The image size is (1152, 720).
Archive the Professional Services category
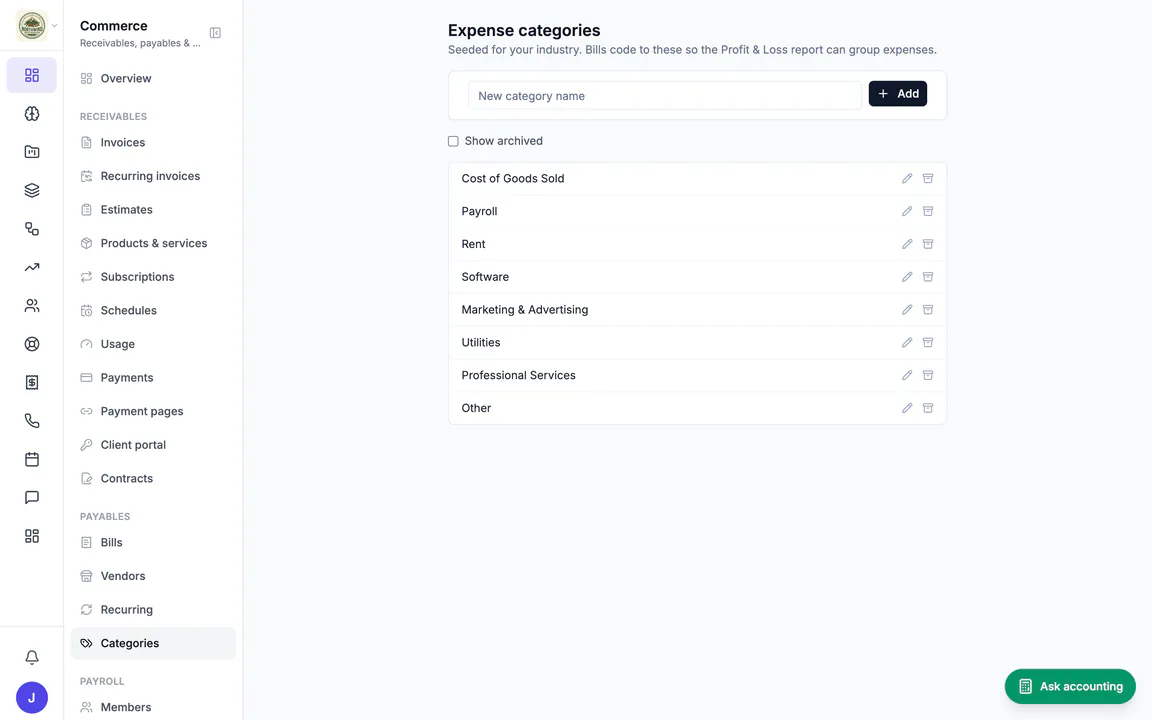click(x=928, y=375)
